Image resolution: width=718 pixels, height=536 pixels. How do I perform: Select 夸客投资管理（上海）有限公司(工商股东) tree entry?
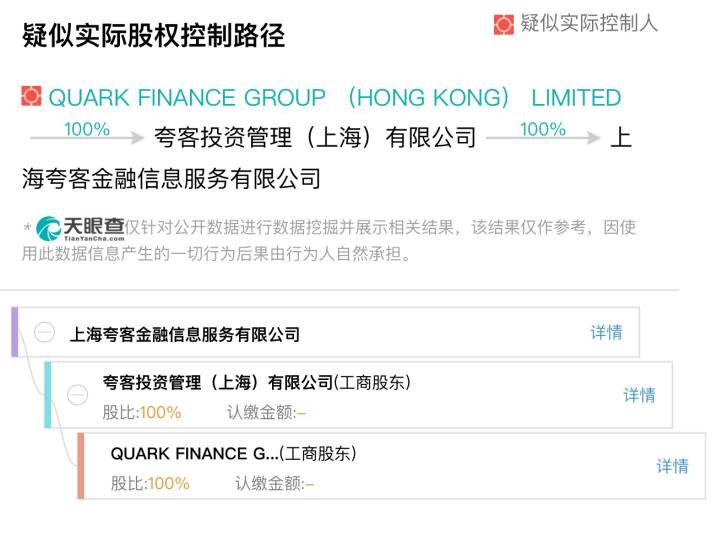click(257, 383)
